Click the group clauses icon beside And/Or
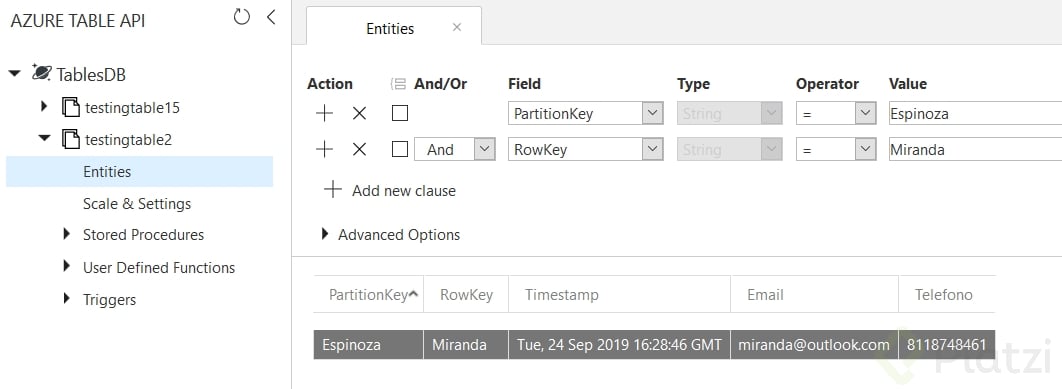1062x389 pixels. [398, 84]
